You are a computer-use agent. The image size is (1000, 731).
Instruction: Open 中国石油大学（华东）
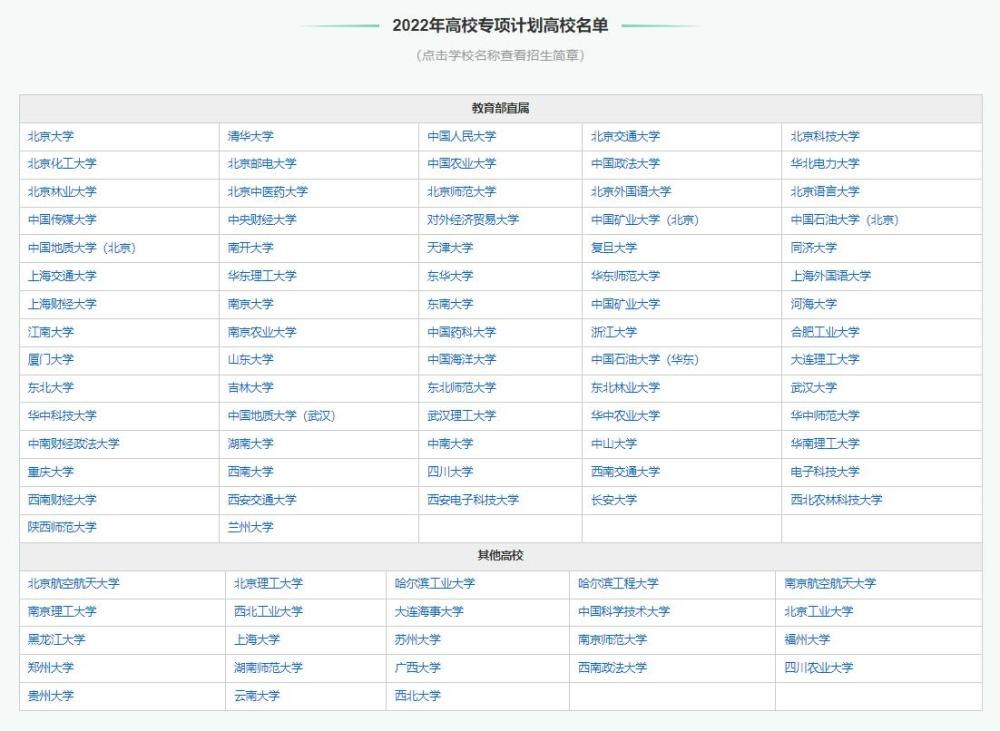coord(645,360)
